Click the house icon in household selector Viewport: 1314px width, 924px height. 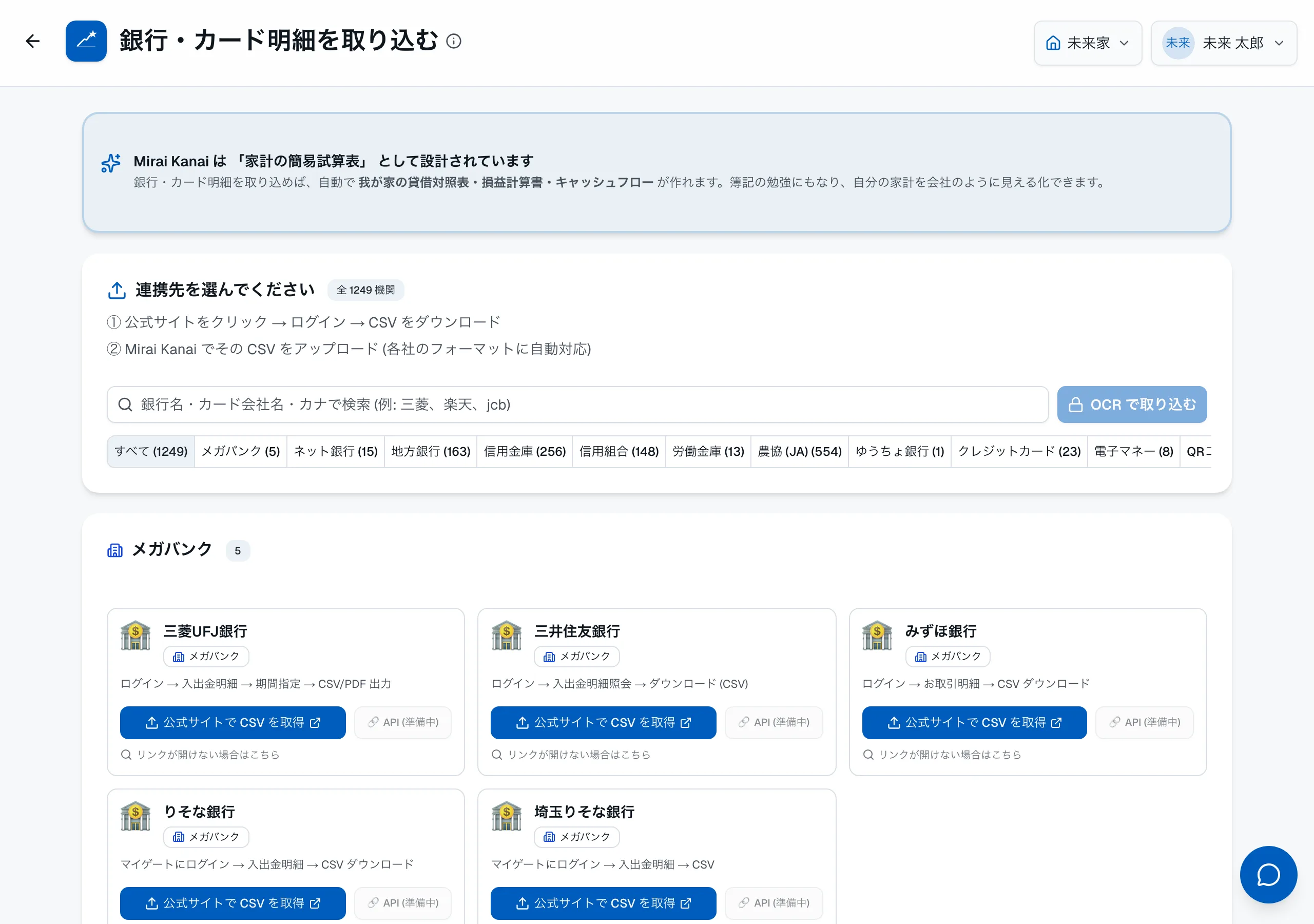coord(1053,43)
